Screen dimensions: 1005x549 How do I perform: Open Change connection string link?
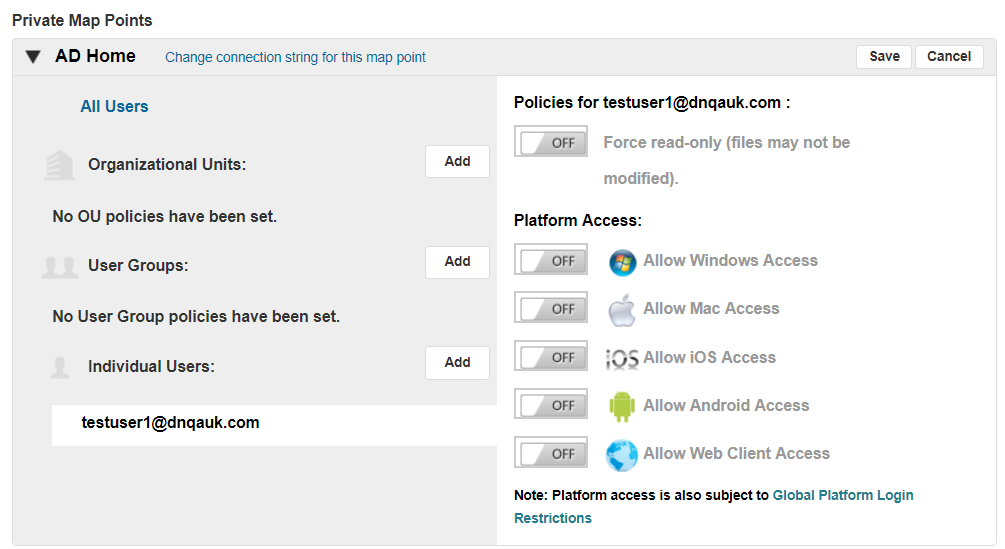[x=295, y=57]
